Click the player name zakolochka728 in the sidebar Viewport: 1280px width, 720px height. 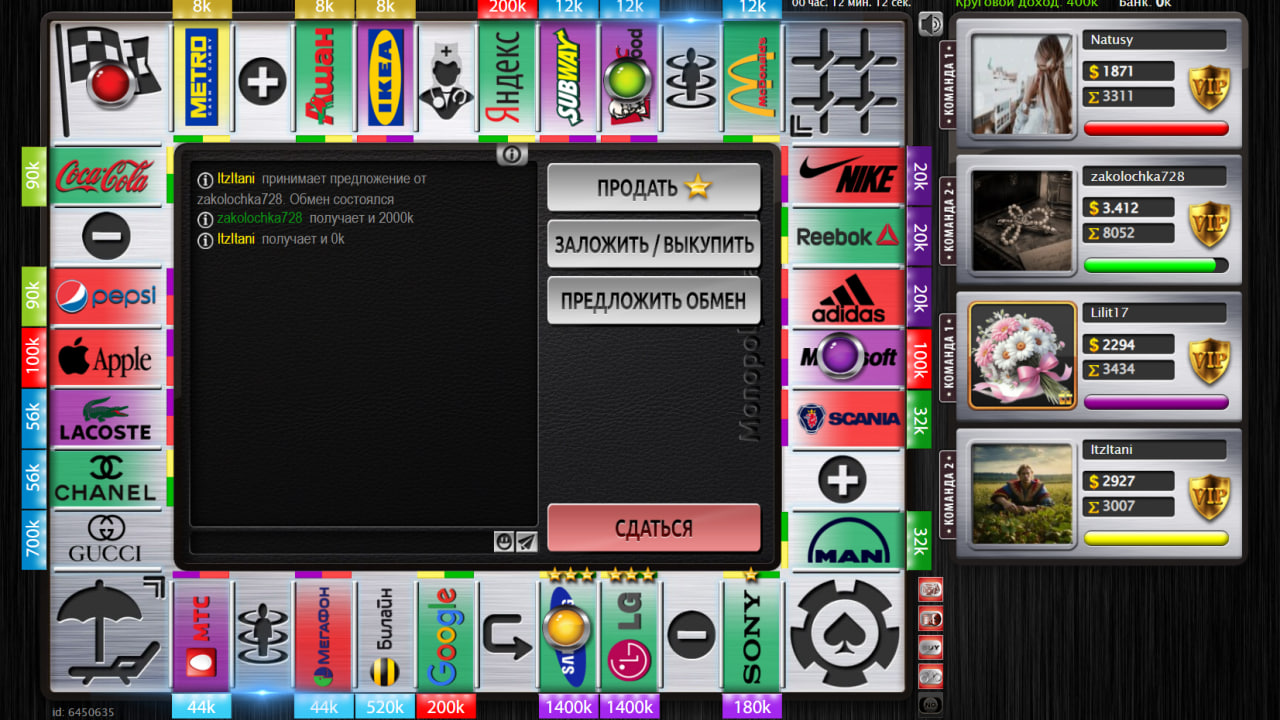coord(1138,176)
